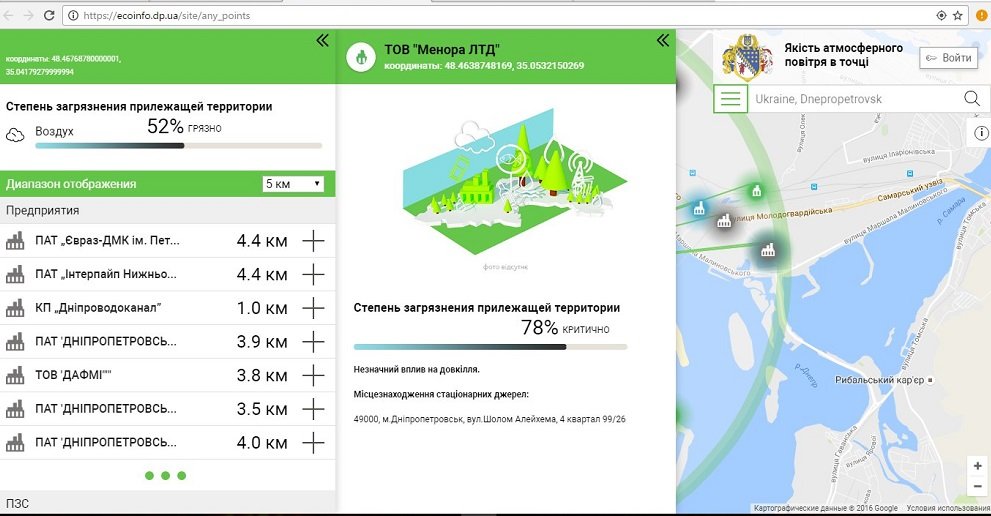Click the Предприятия section header
Screen dimensions: 991x516
[43, 210]
